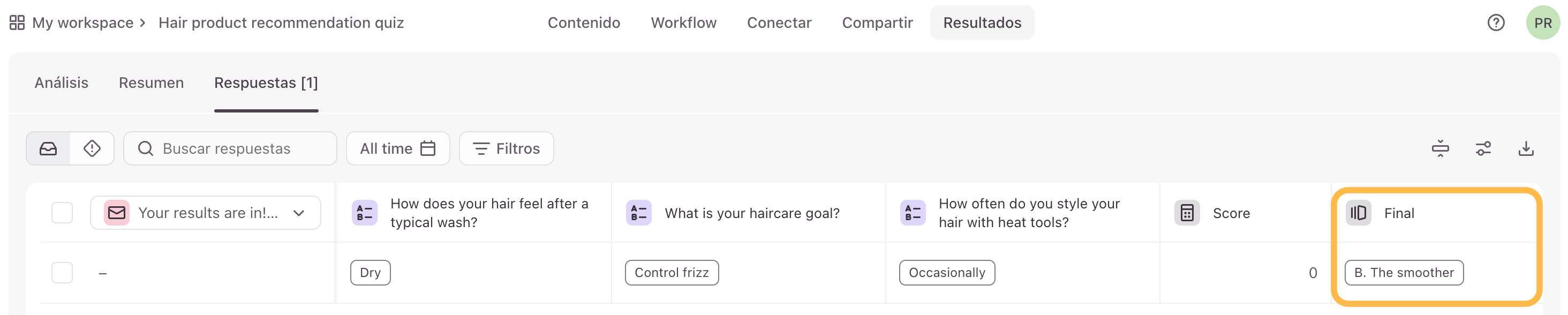The width and height of the screenshot is (1568, 315).
Task: Click the 'B. The smoother' tag
Action: point(1404,273)
